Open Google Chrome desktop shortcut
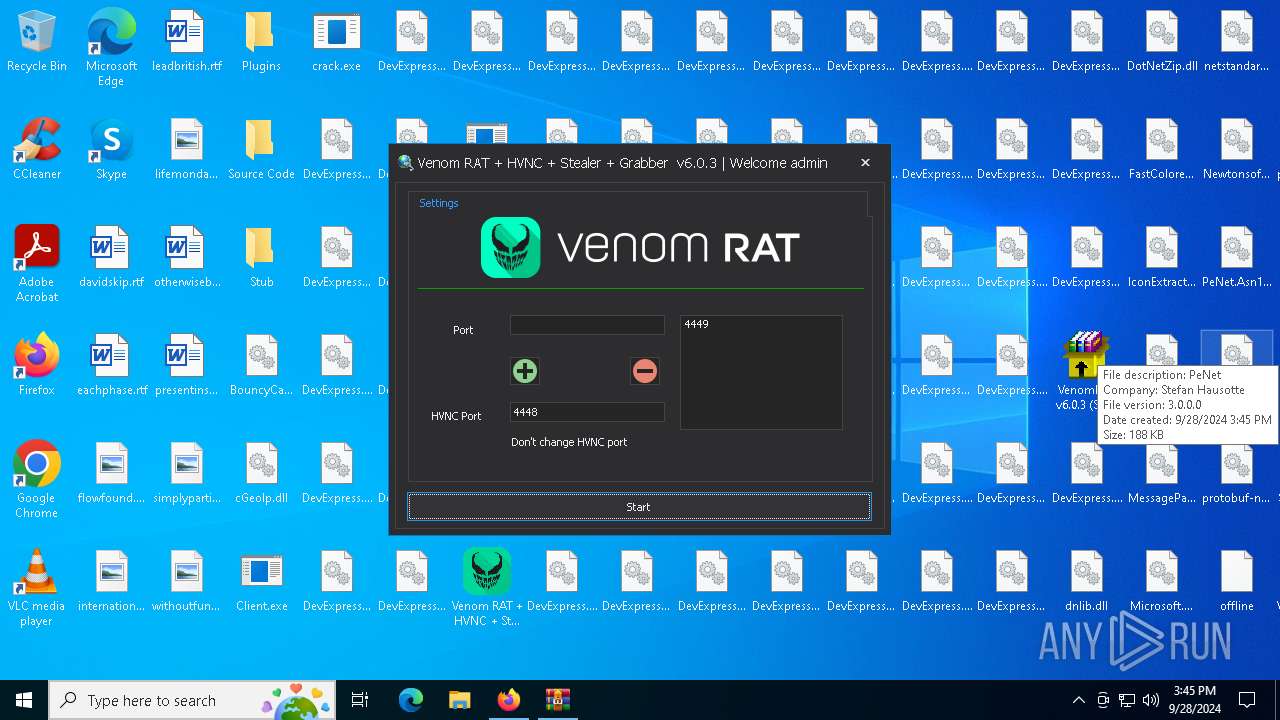The image size is (1280, 720). pyautogui.click(x=37, y=480)
